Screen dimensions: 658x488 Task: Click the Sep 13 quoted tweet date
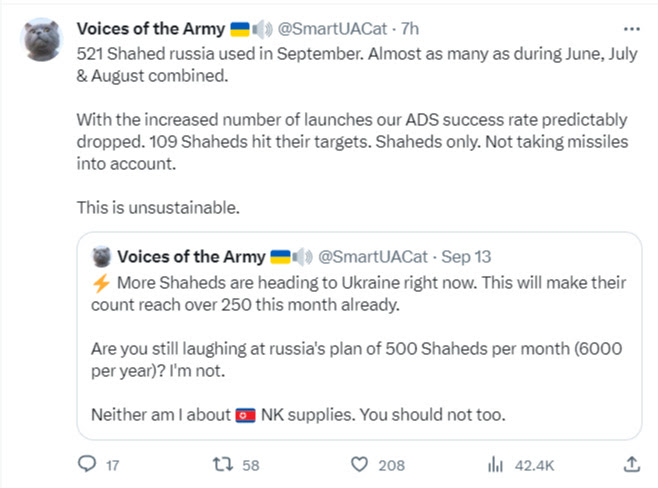click(466, 257)
